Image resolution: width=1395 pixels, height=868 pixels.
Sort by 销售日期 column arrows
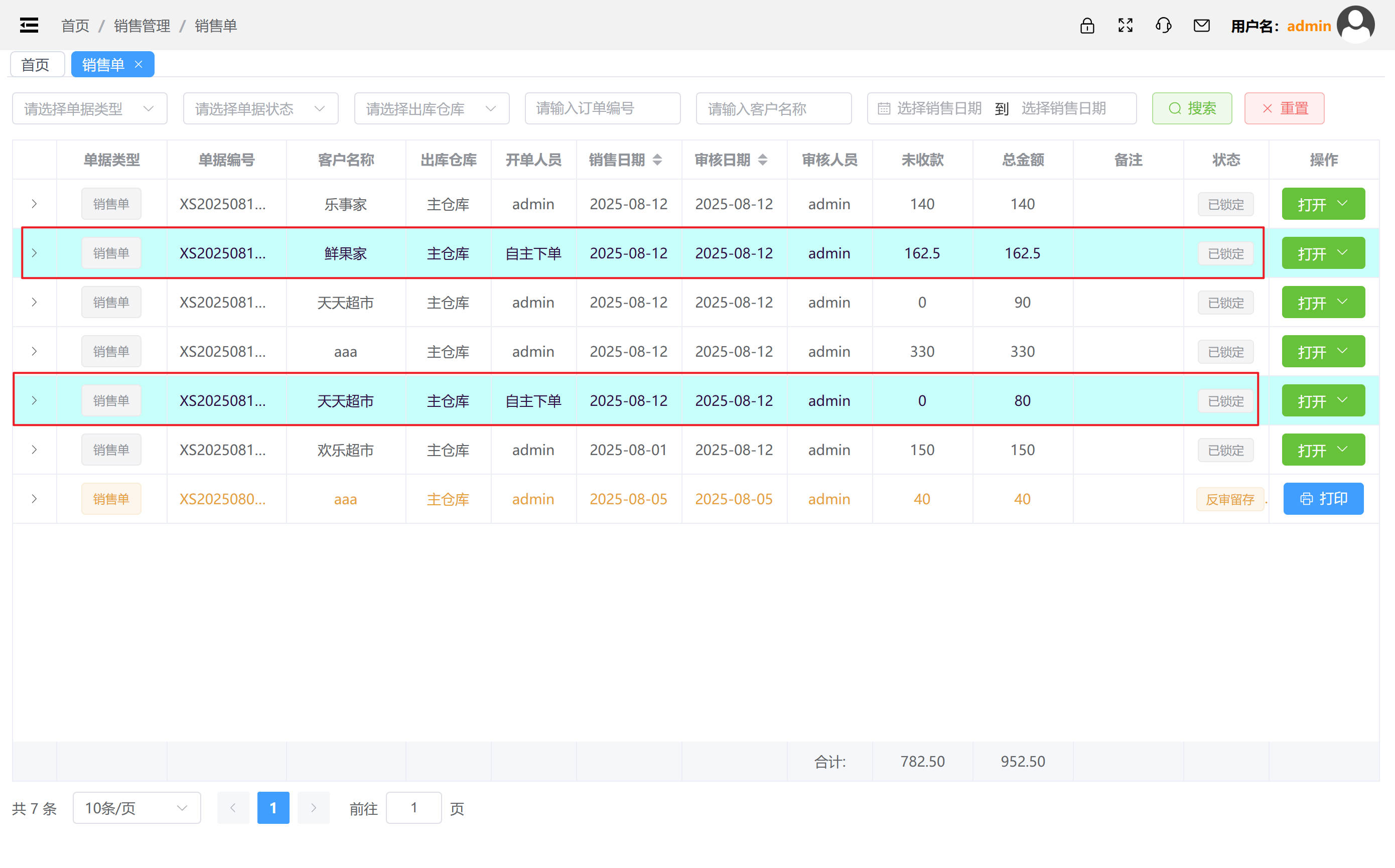pos(657,160)
